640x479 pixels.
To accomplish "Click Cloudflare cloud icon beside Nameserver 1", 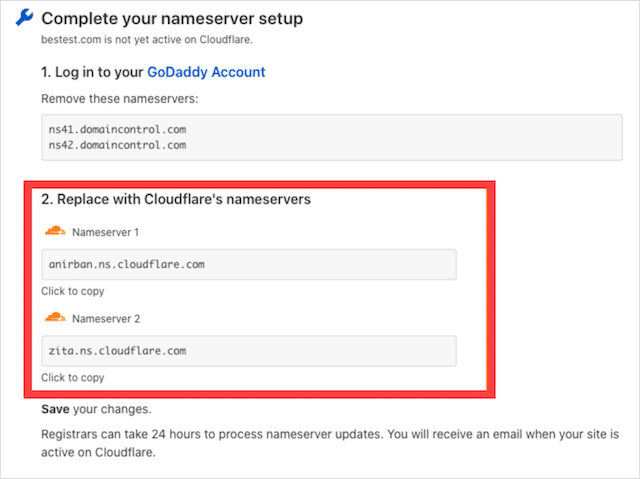I will [55, 231].
